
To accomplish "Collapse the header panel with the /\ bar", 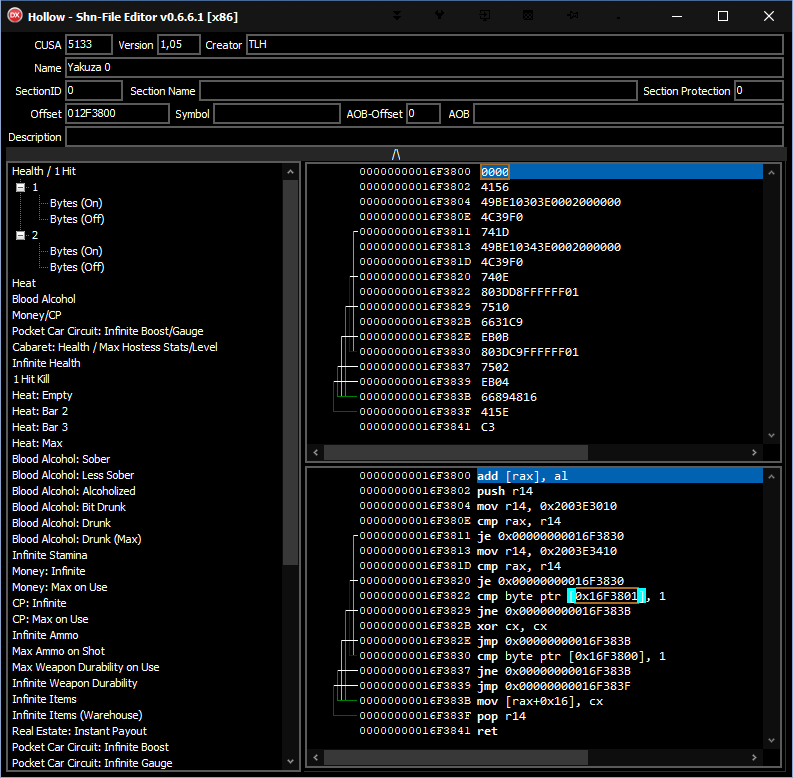I will tap(396, 154).
